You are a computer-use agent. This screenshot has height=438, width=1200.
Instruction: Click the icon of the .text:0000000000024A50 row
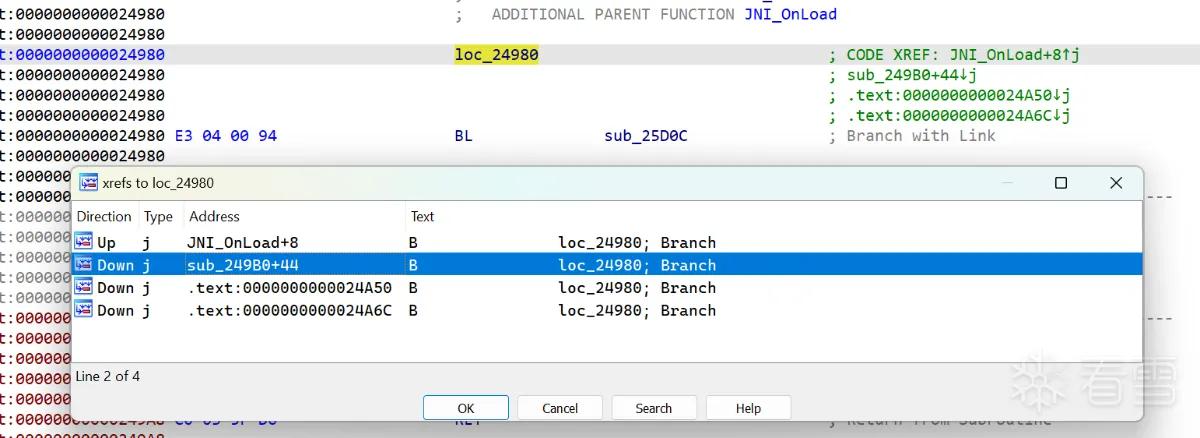[83, 288]
